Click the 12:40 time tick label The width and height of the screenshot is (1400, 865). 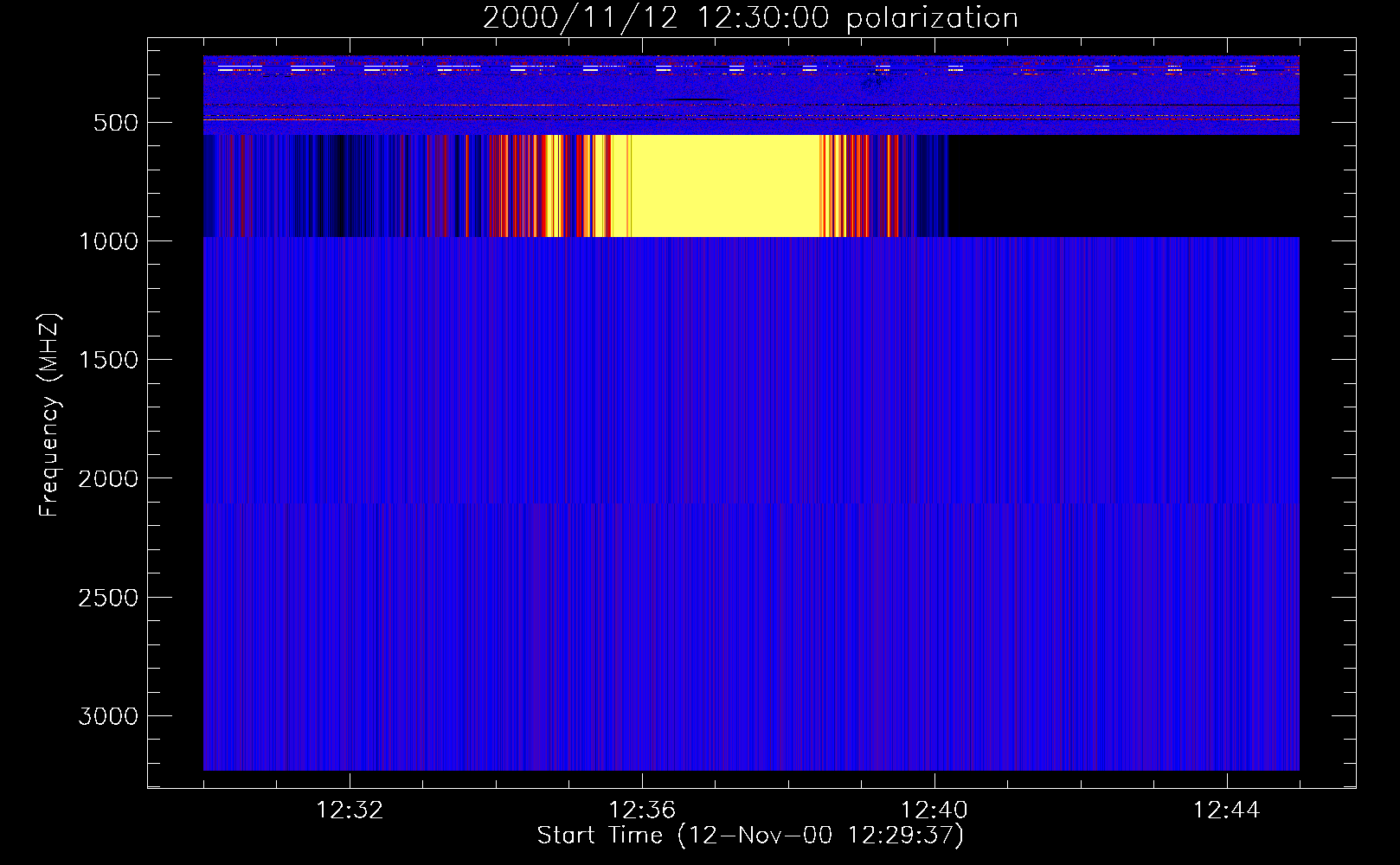(934, 811)
